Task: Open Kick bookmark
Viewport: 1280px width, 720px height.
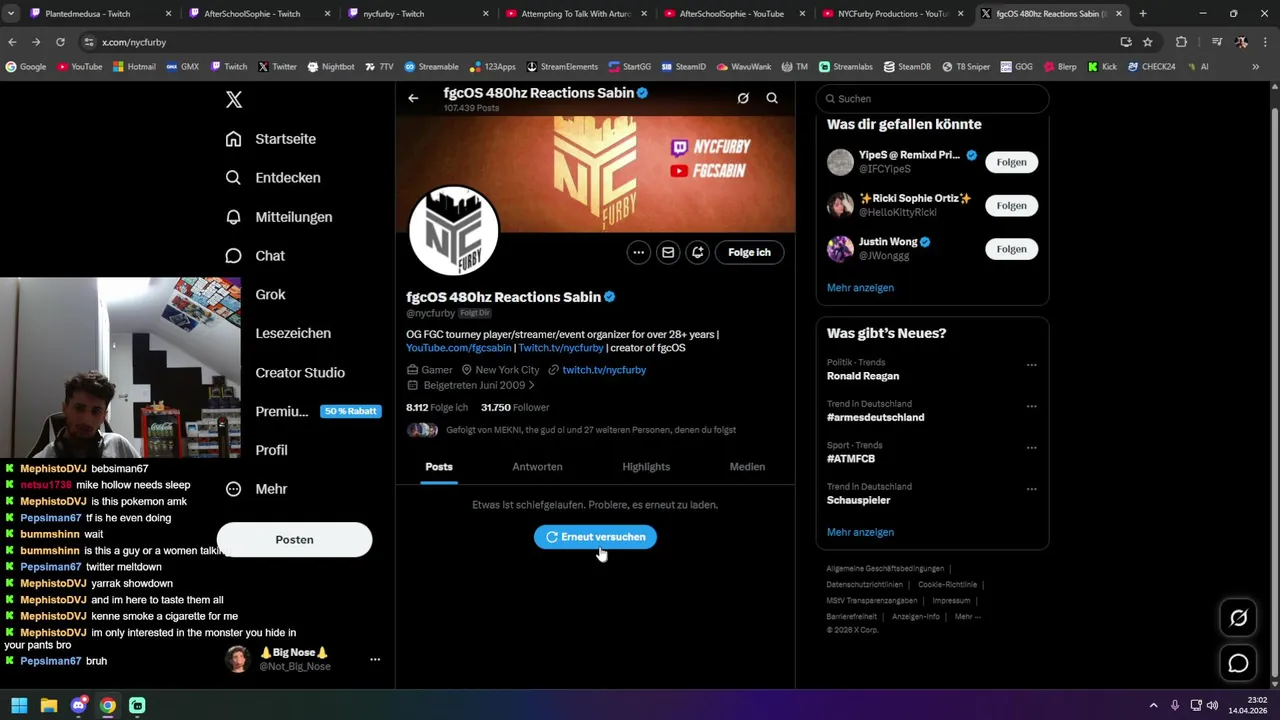Action: [1102, 67]
